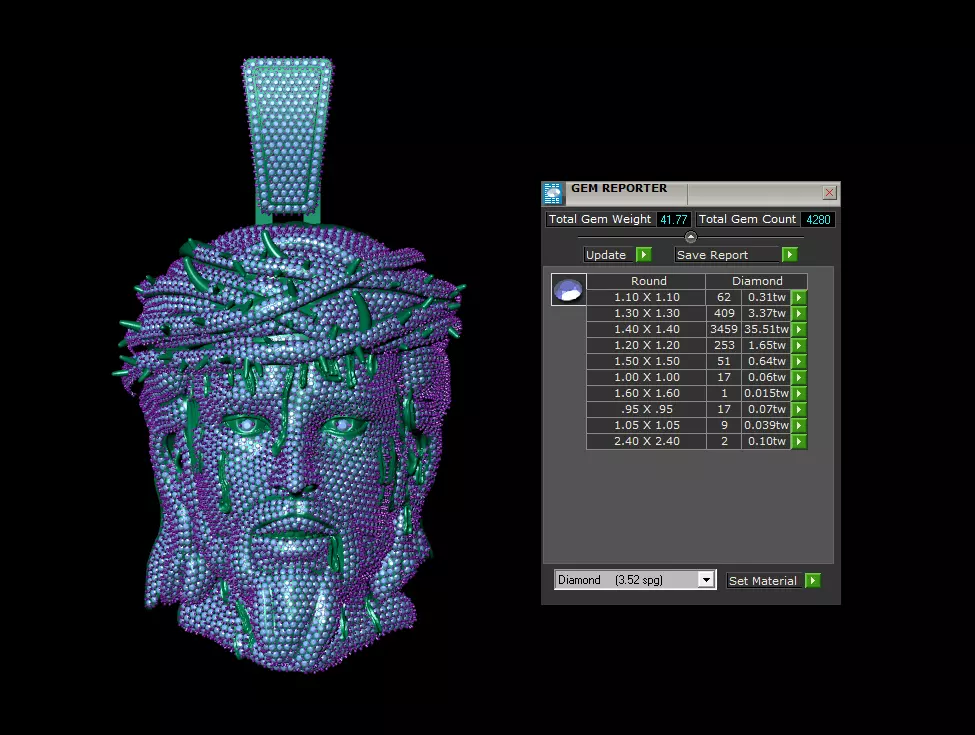Screen dimensions: 975x735
Task: Click the weight cell showing 3.37tw
Action: [x=766, y=313]
